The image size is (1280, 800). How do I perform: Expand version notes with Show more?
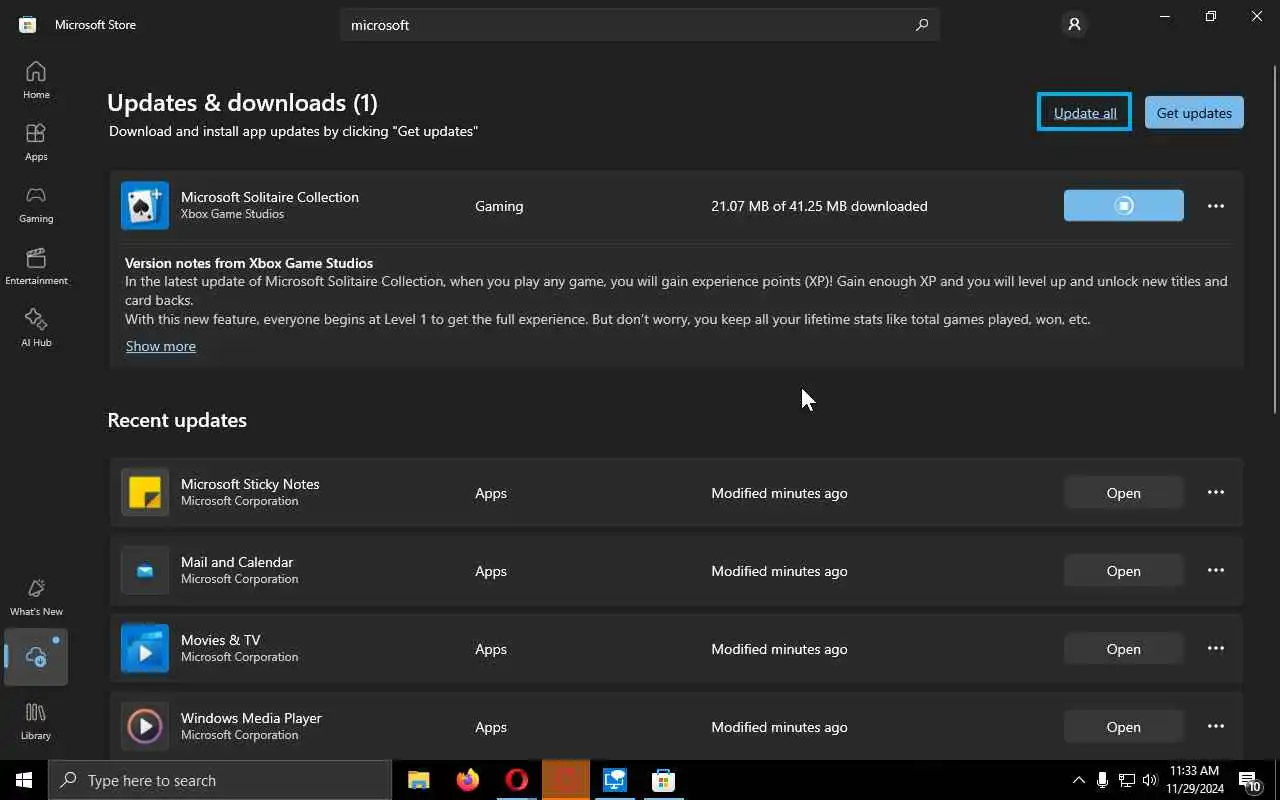161,346
